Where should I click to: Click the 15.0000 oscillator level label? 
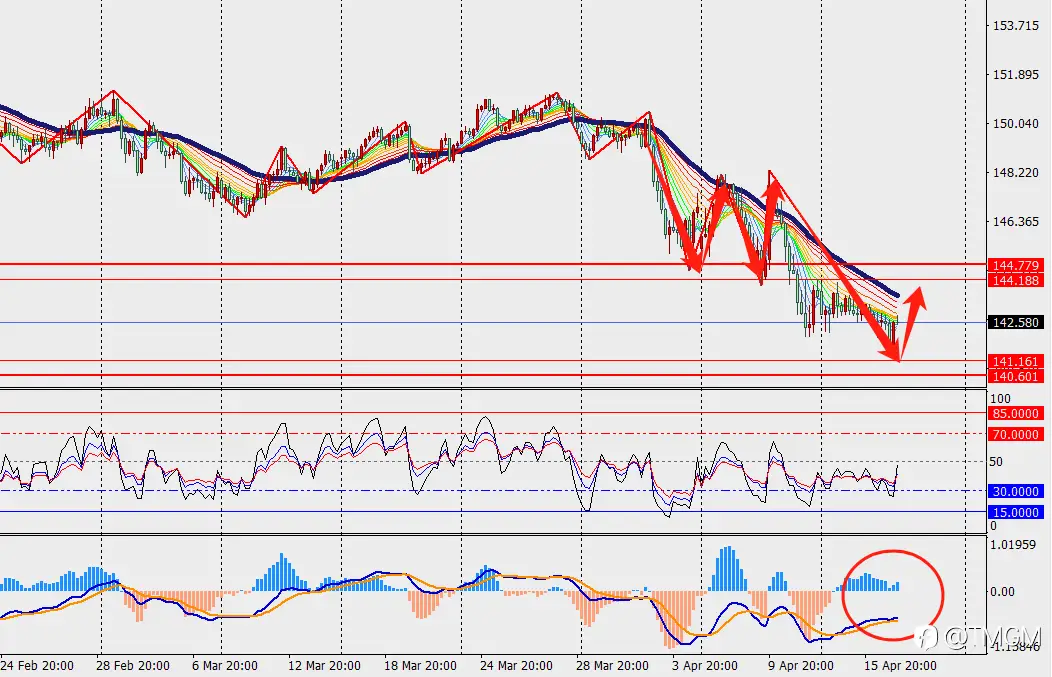[1015, 512]
